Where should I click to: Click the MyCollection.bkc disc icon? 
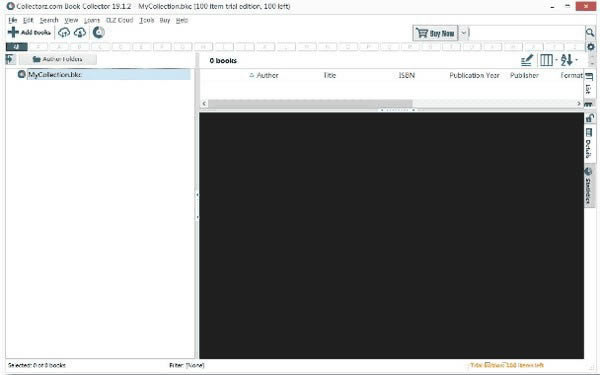22,74
